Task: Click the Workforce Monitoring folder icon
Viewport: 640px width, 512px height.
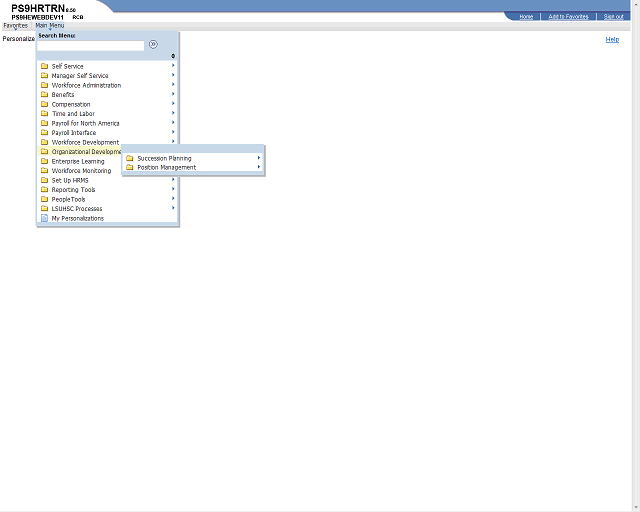Action: (x=44, y=170)
